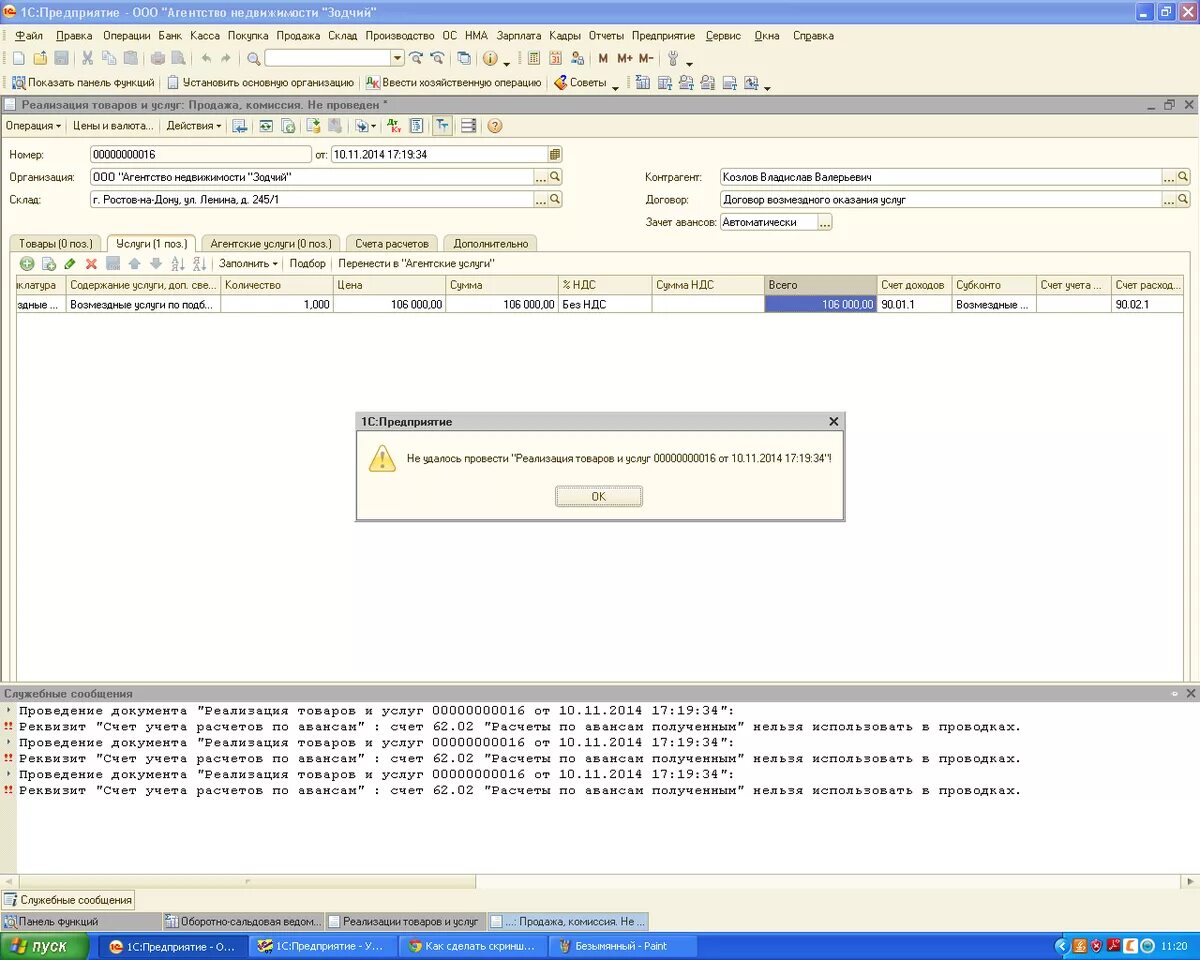This screenshot has height=960, width=1200.
Task: Click search icon next to Контрагент field
Action: 1183,177
